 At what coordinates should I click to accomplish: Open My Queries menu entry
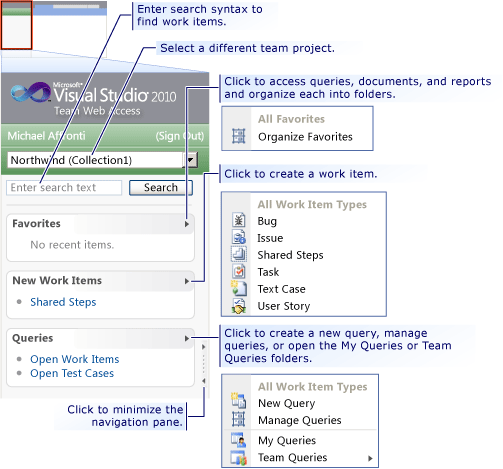(x=287, y=441)
